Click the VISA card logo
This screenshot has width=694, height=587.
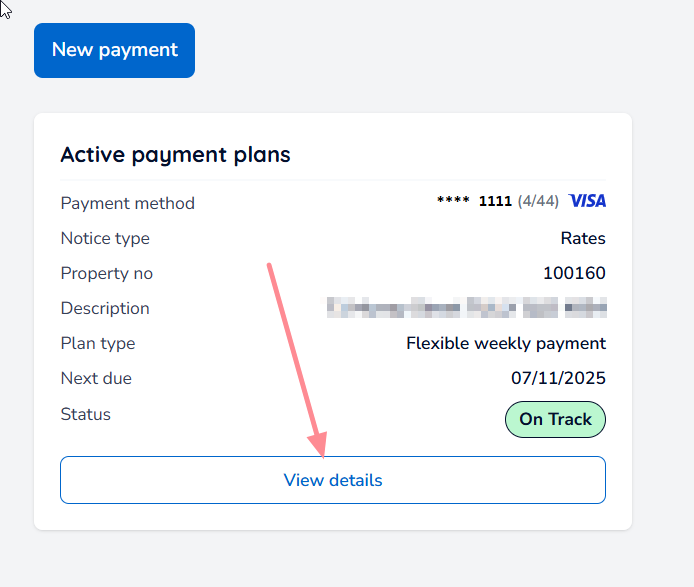click(x=587, y=201)
